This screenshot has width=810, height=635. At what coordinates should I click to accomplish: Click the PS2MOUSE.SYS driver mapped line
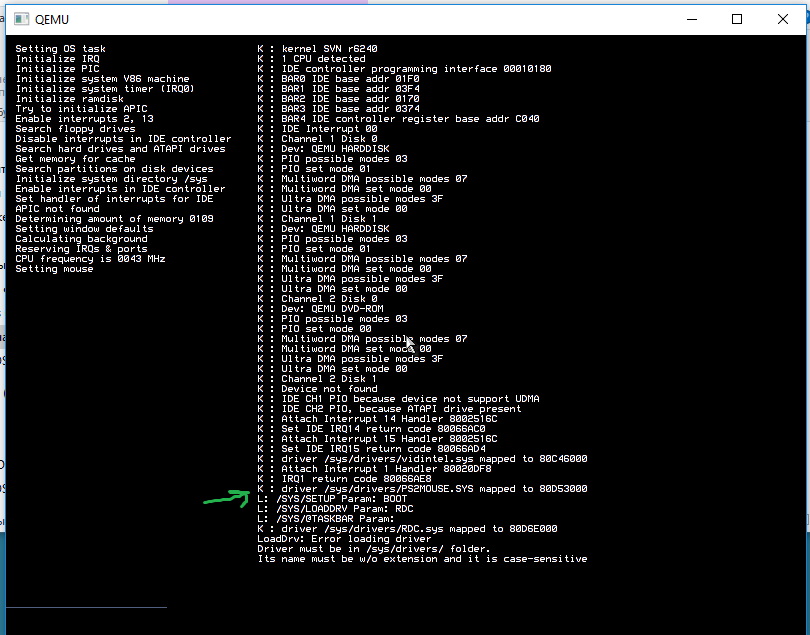[x=434, y=489]
